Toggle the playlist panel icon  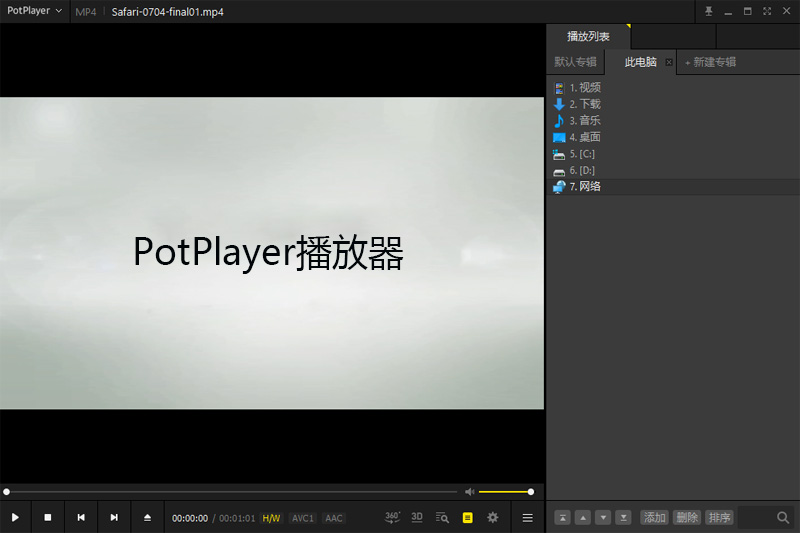(467, 518)
